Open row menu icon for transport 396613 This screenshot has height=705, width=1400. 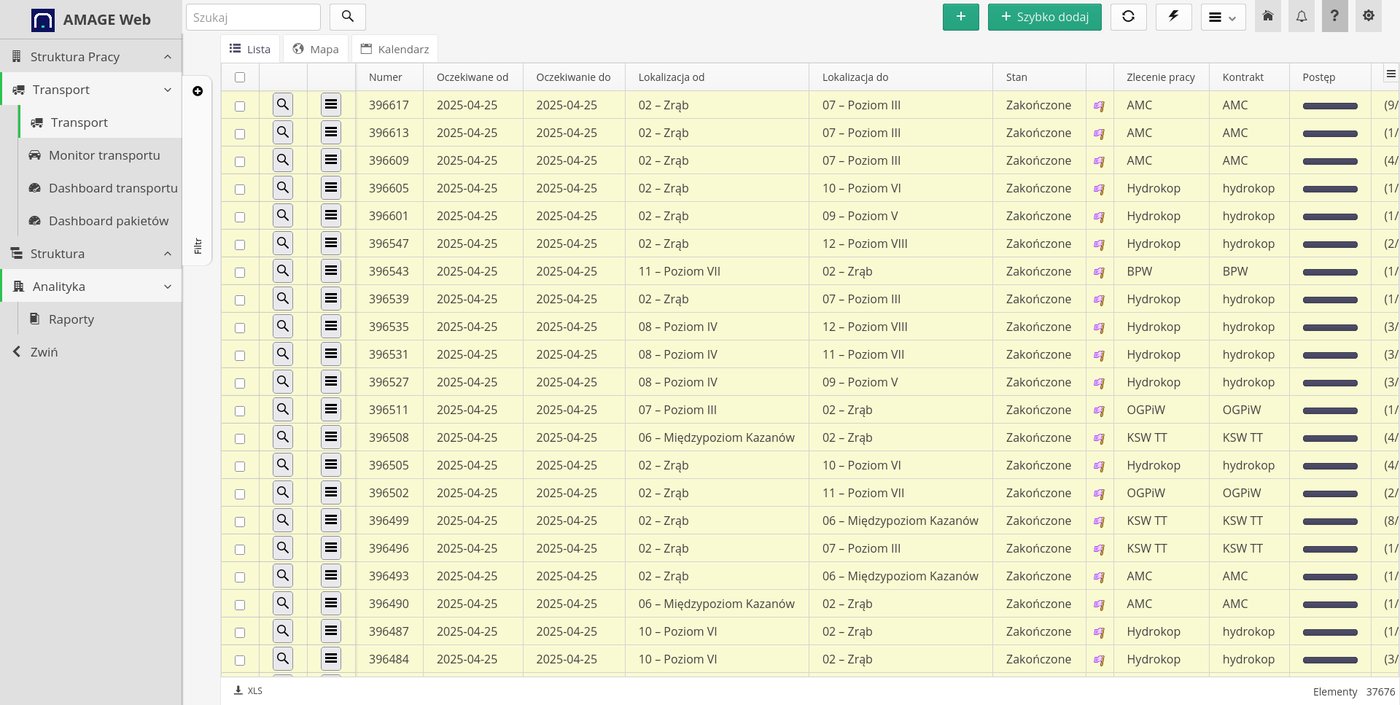[x=331, y=132]
